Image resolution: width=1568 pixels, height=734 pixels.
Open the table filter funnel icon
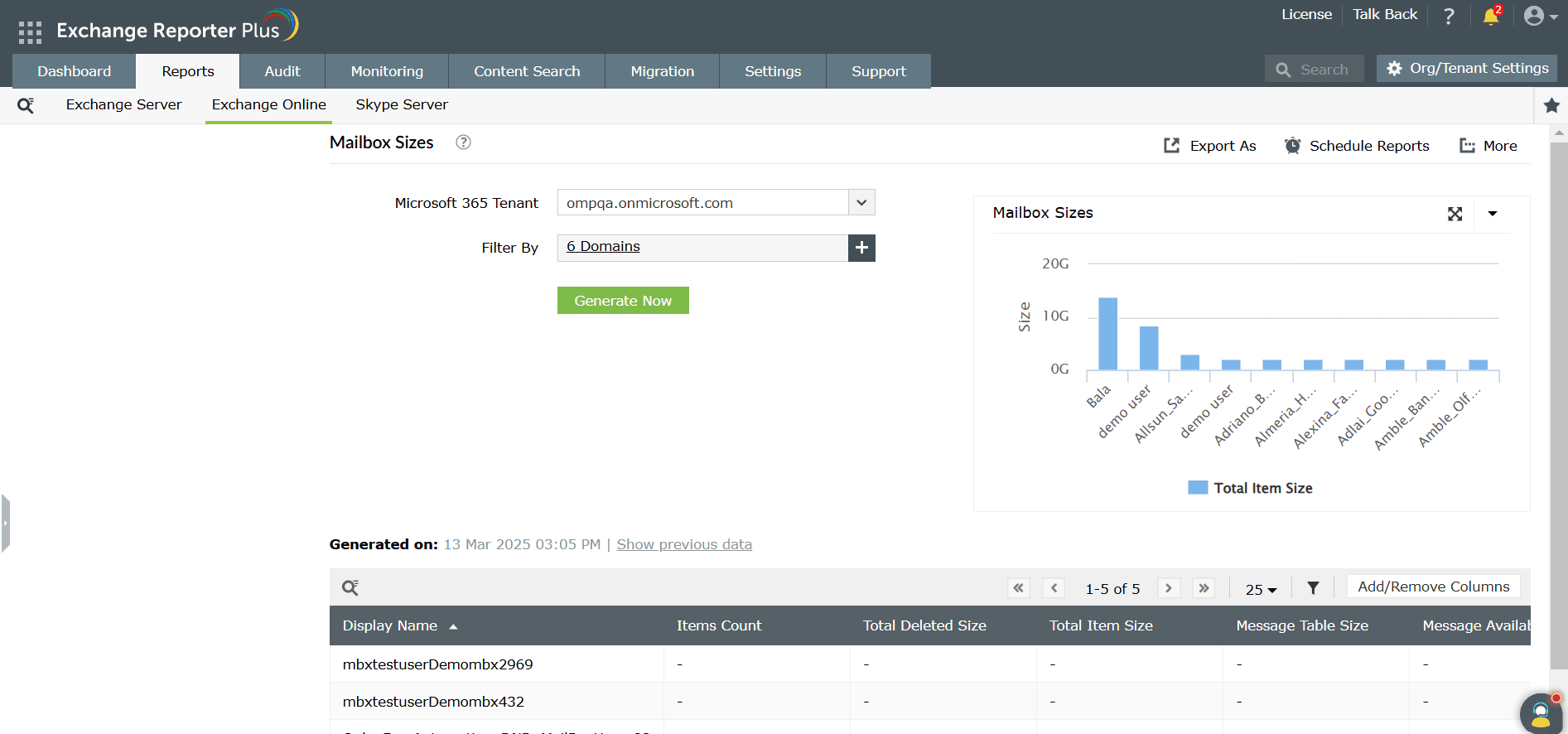1313,588
